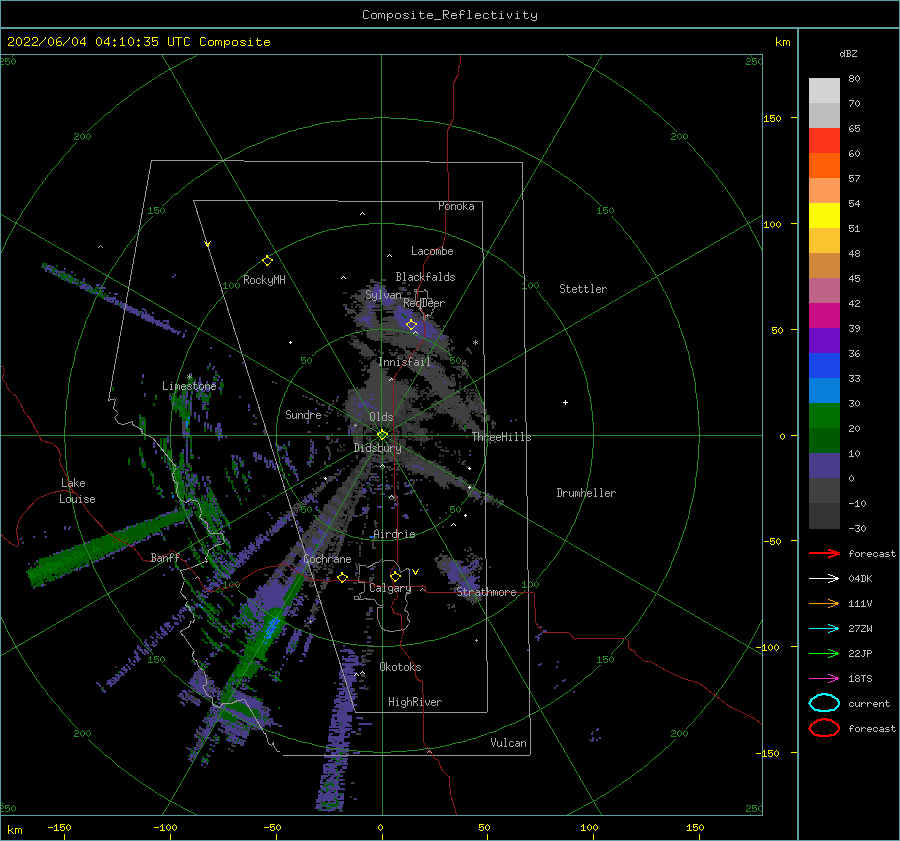Viewport: 900px width, 841px height.
Task: Click the Lacombe label
Action: pos(432,251)
